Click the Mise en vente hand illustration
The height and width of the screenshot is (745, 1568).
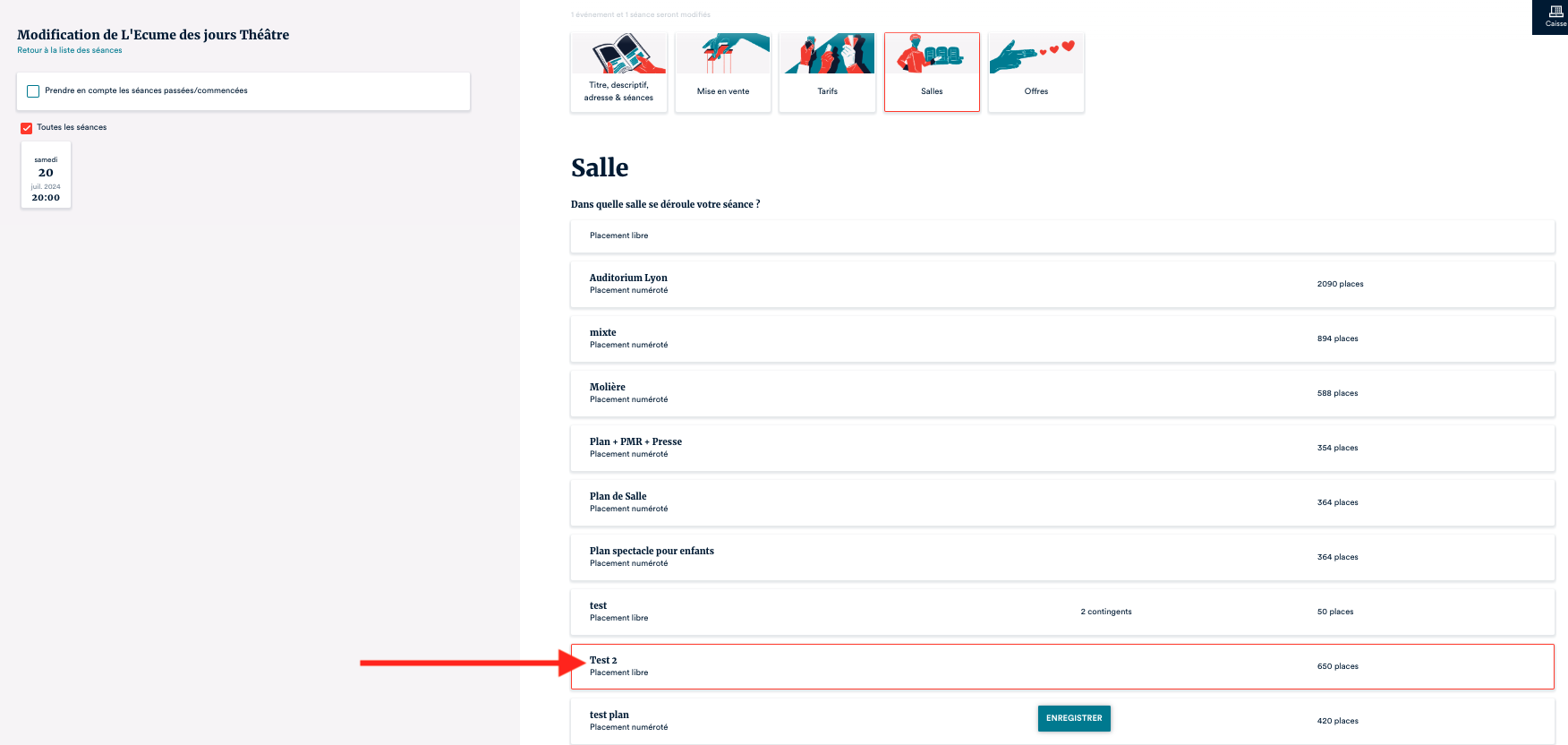tap(723, 54)
